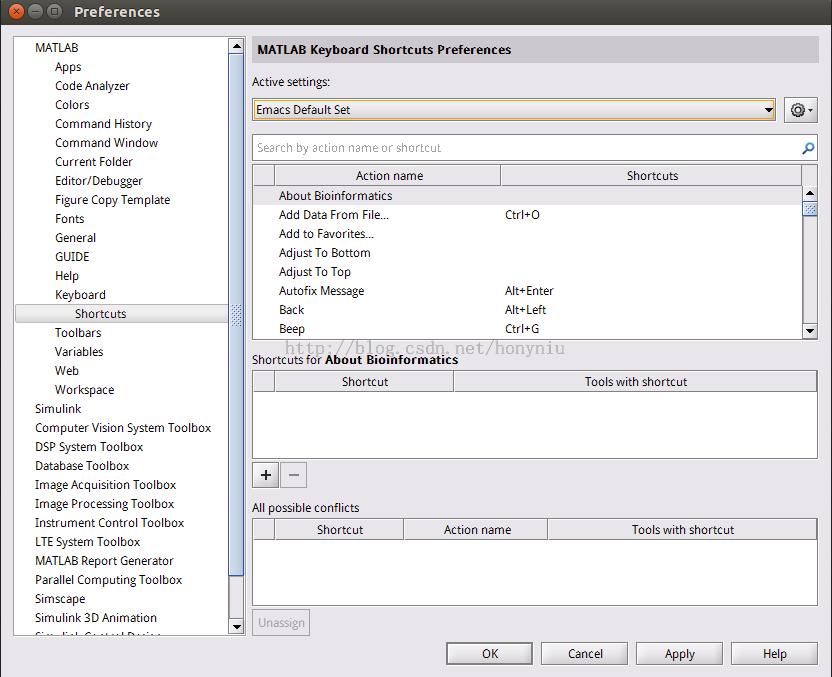Add a new shortcut with plus button
Screen dimensions: 832x677
pos(266,475)
